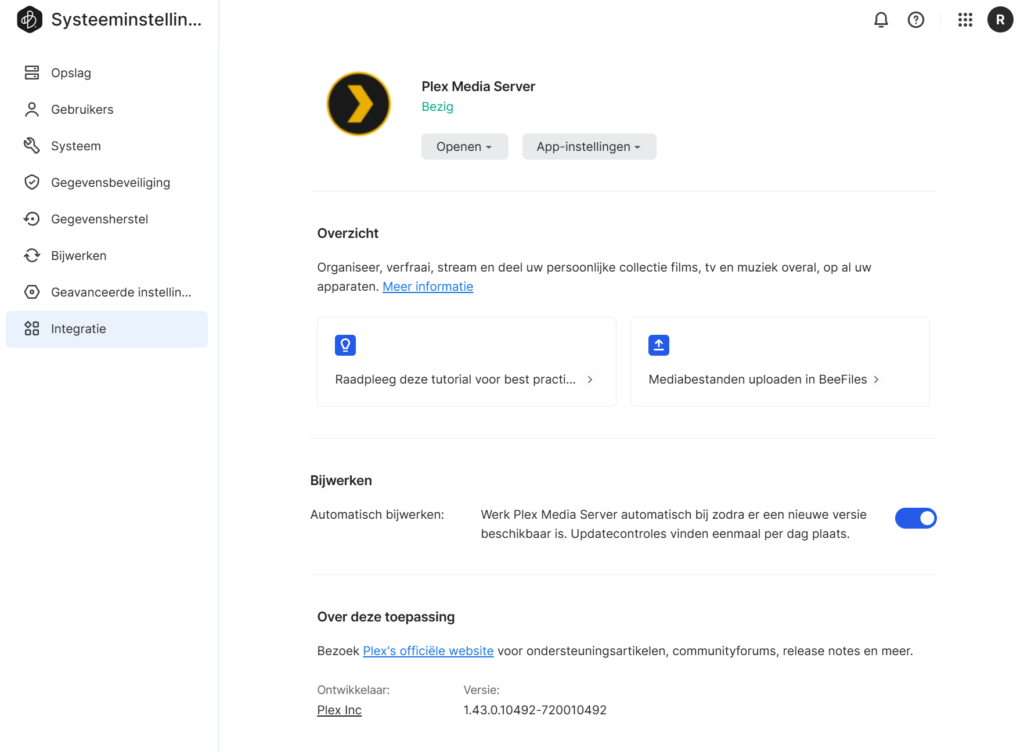Go to Gebruikers in the sidebar
The width and height of the screenshot is (1024, 752).
click(x=82, y=109)
